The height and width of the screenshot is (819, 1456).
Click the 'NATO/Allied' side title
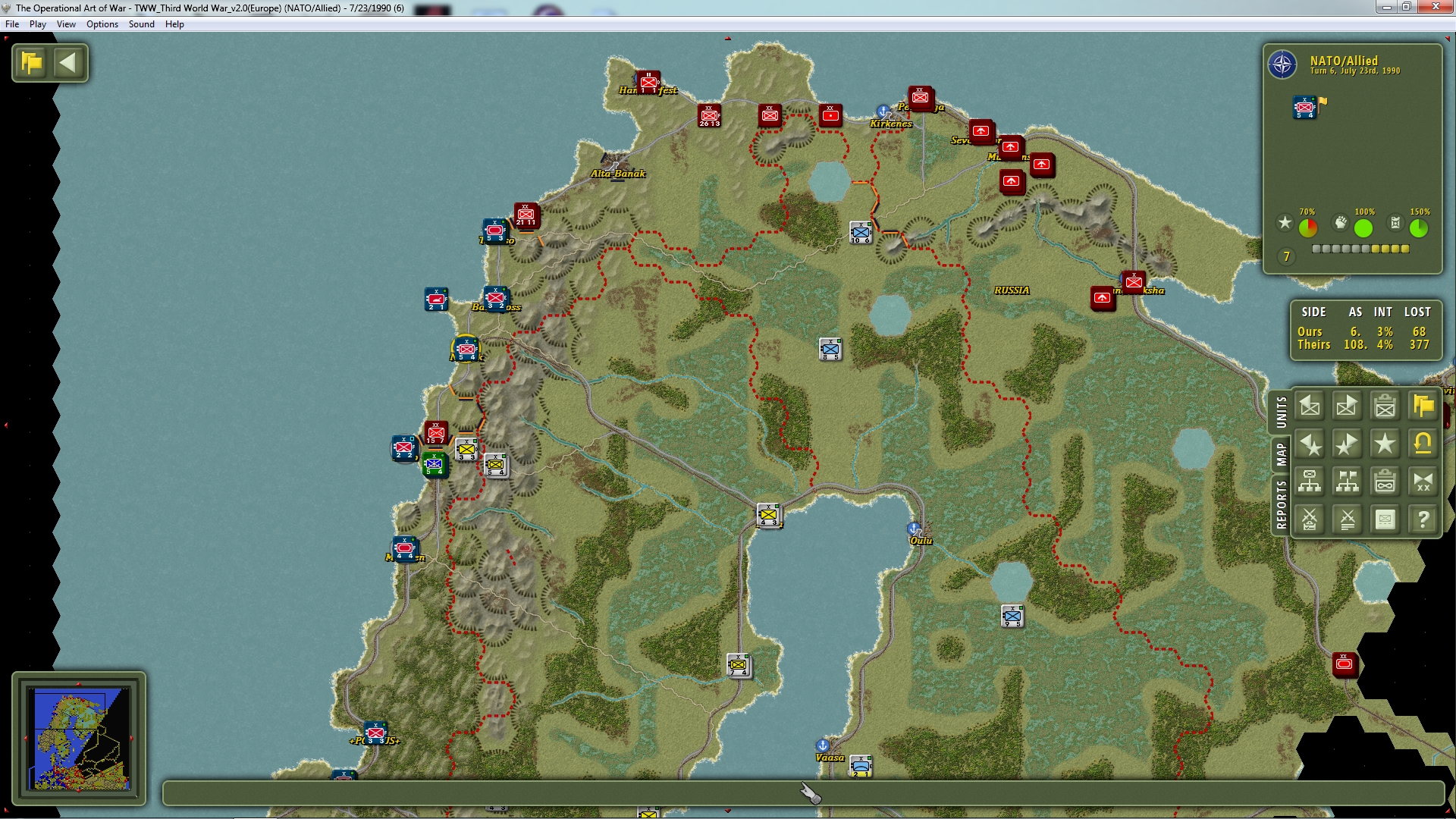[1344, 61]
